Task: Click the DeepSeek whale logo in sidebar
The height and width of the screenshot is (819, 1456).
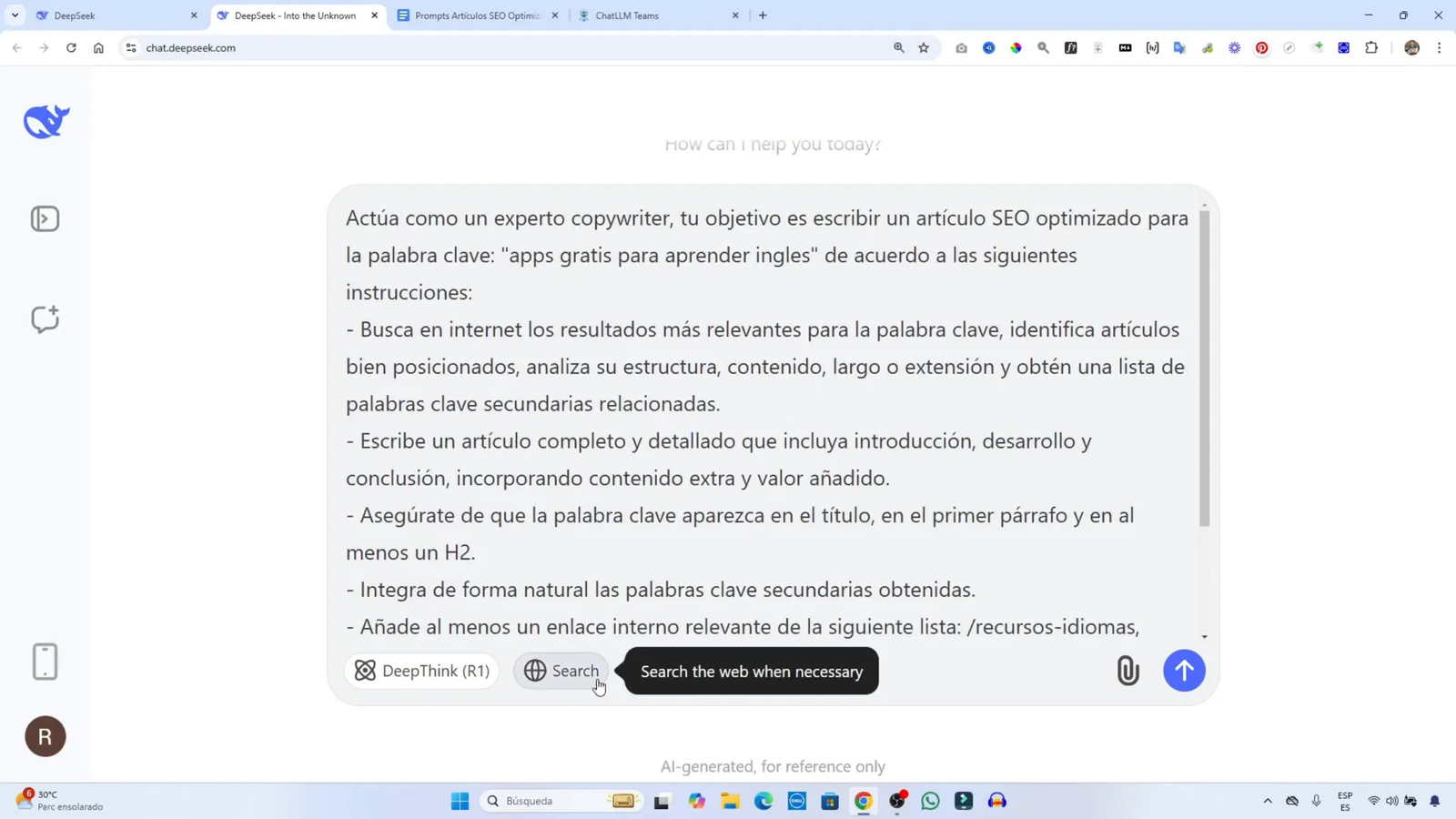Action: (45, 120)
